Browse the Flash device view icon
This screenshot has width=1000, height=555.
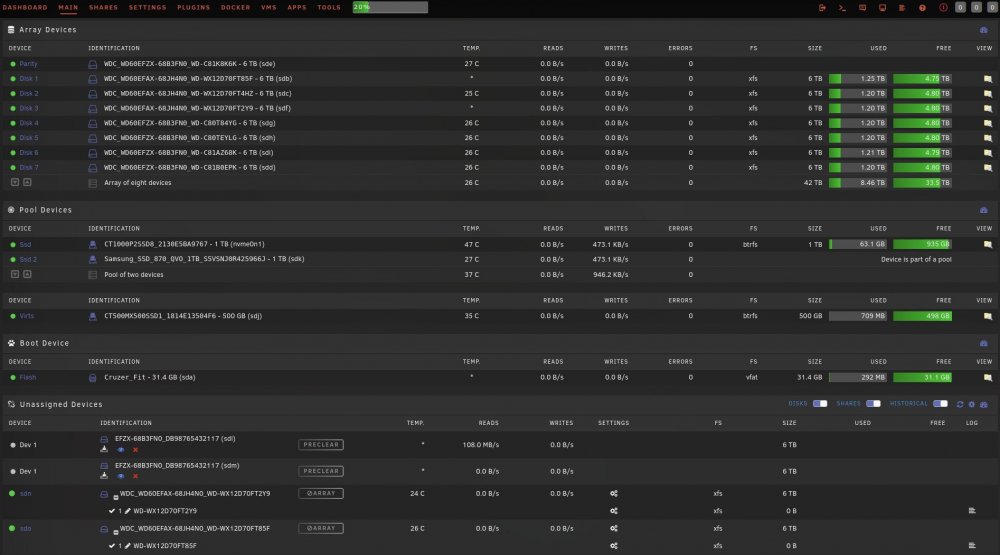click(987, 378)
